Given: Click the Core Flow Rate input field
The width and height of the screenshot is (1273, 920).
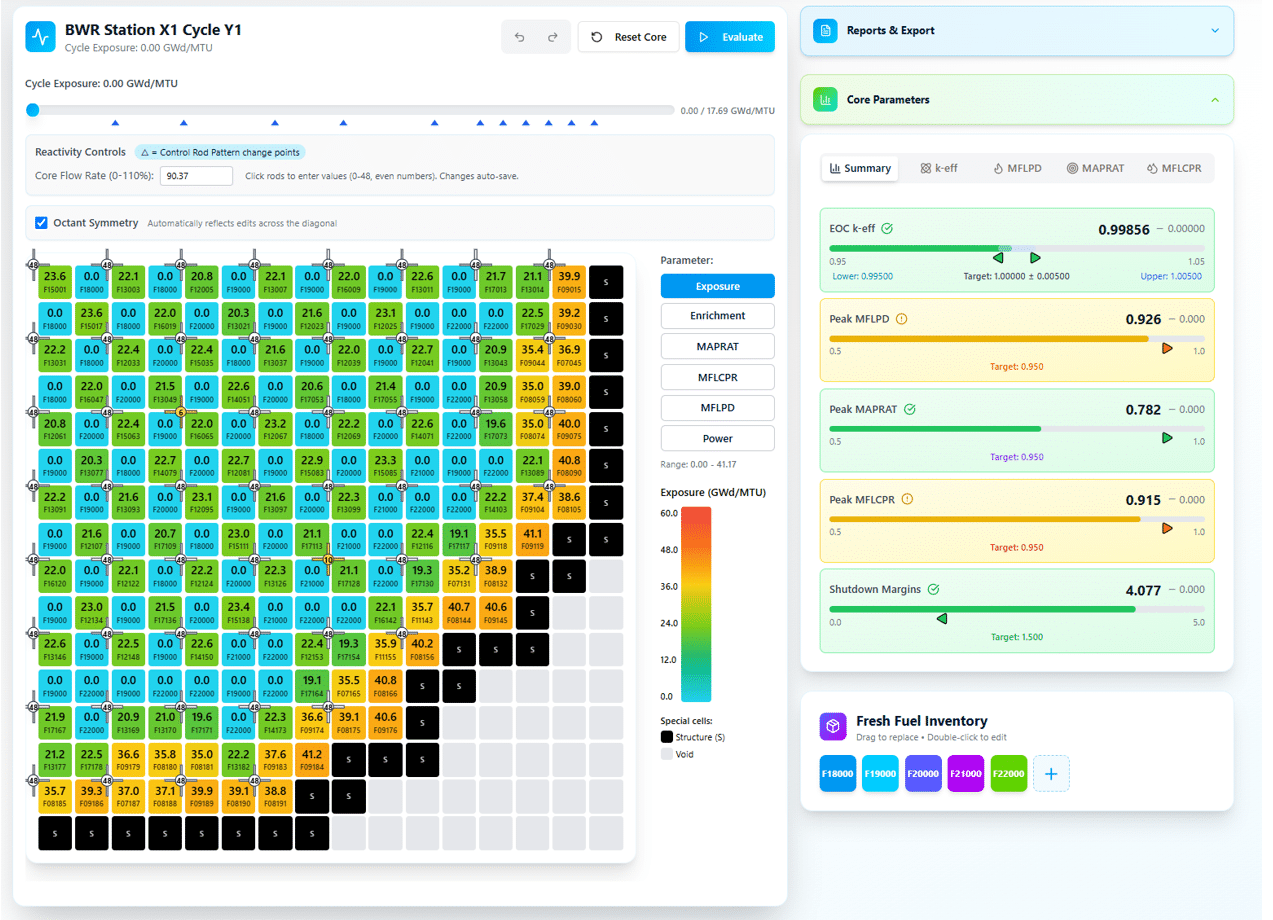Looking at the screenshot, I should 196,176.
